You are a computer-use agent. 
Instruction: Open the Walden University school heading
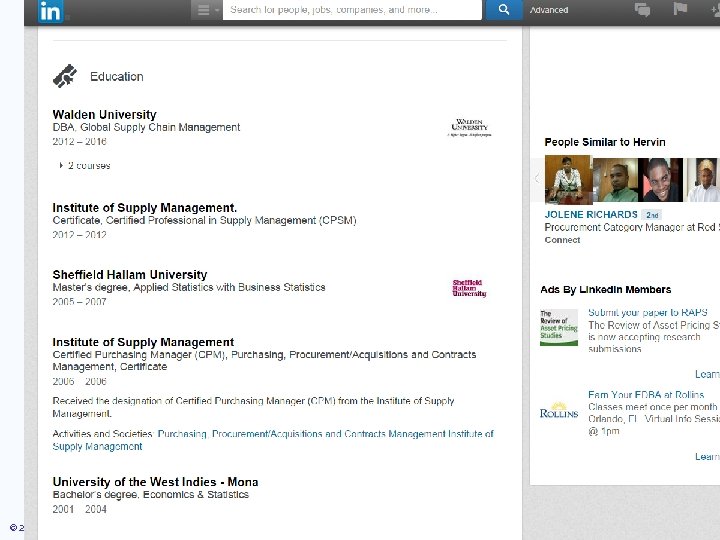tap(105, 115)
